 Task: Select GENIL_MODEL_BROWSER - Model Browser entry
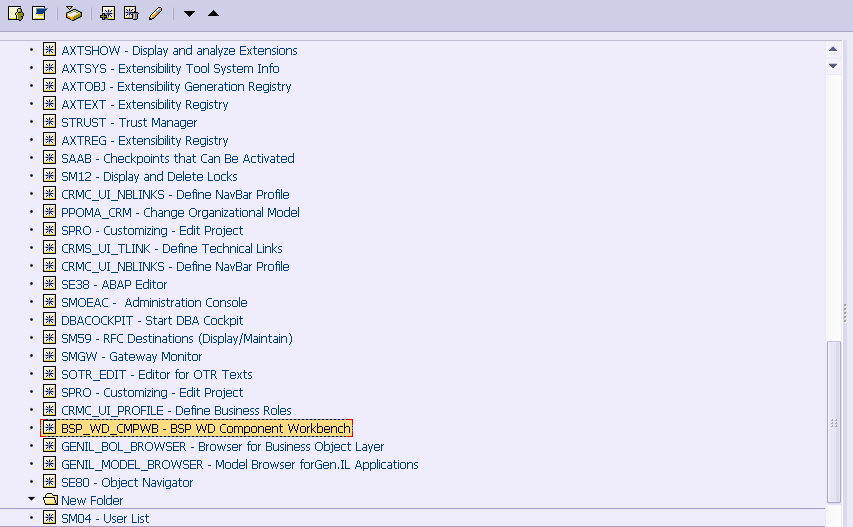pos(240,464)
